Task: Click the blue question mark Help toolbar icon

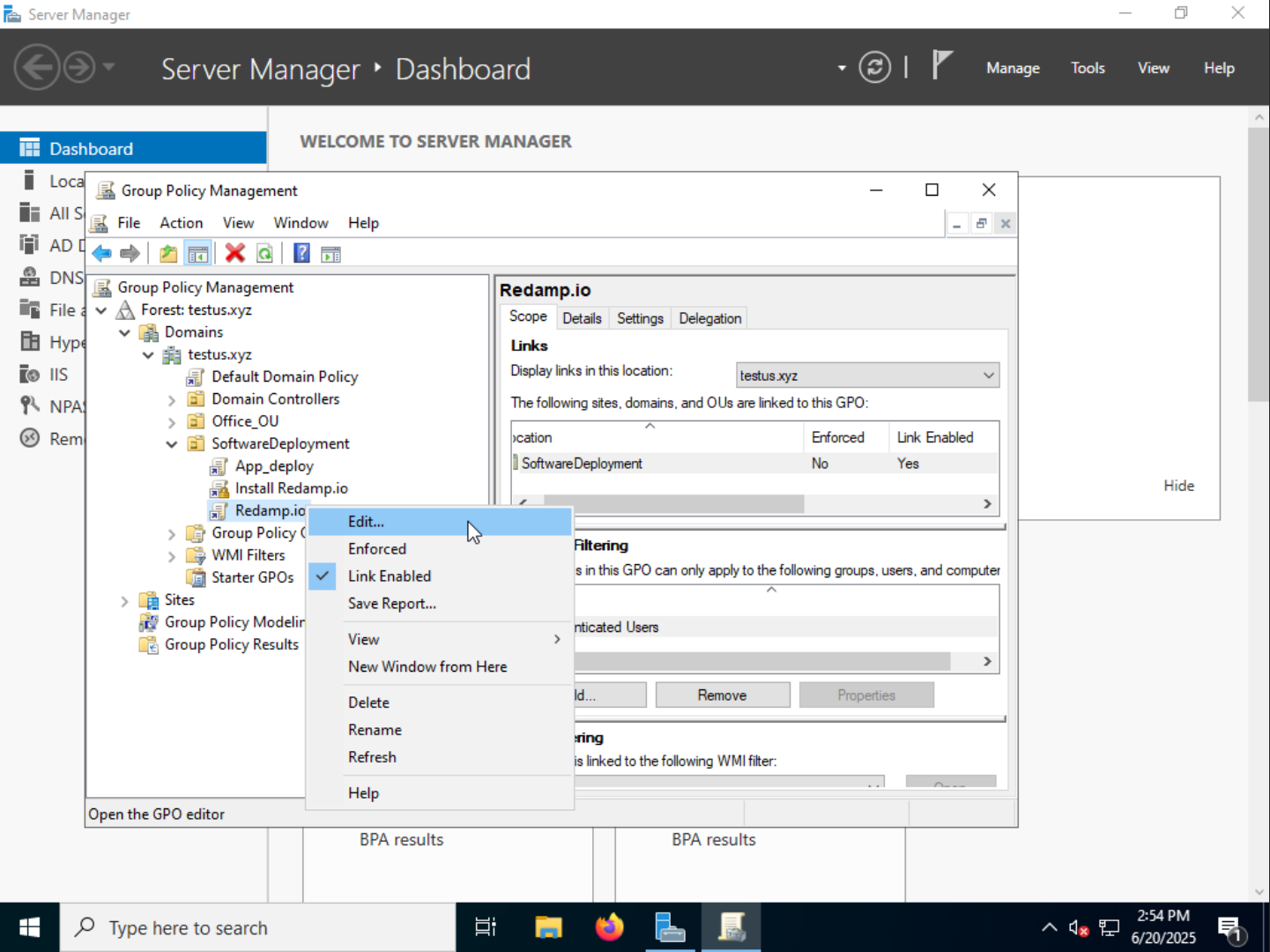Action: [x=301, y=254]
